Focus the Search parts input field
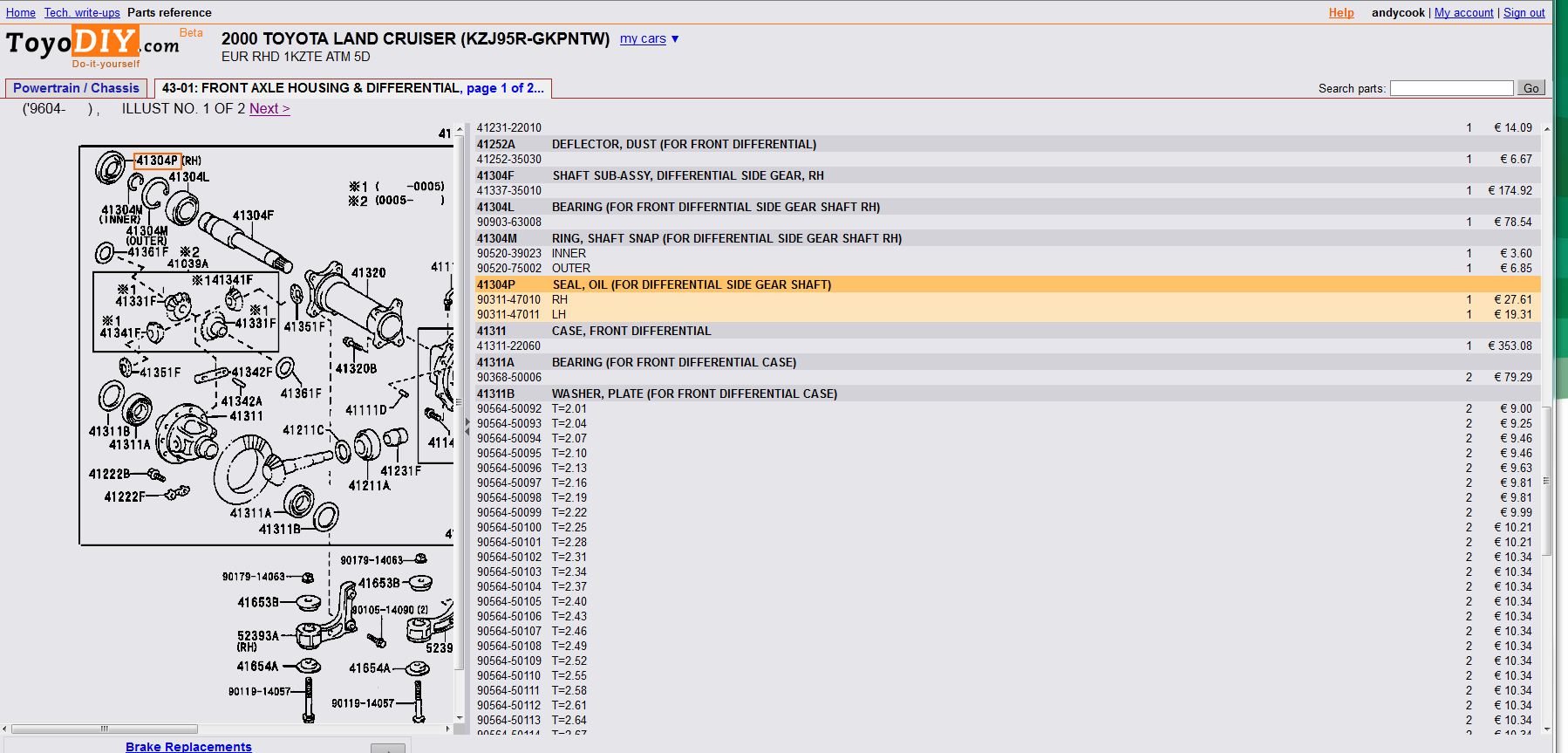The image size is (1568, 753). click(x=1451, y=88)
